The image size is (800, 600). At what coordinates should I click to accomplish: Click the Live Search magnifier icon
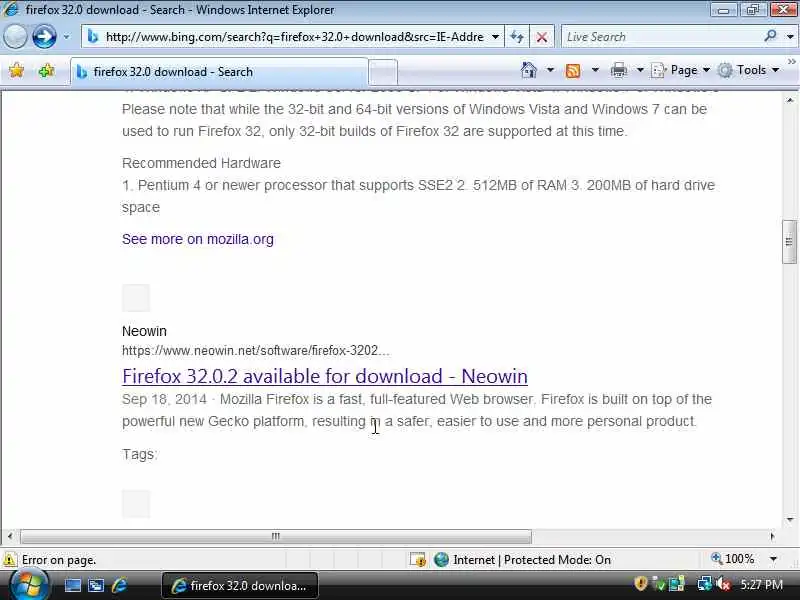[770, 36]
